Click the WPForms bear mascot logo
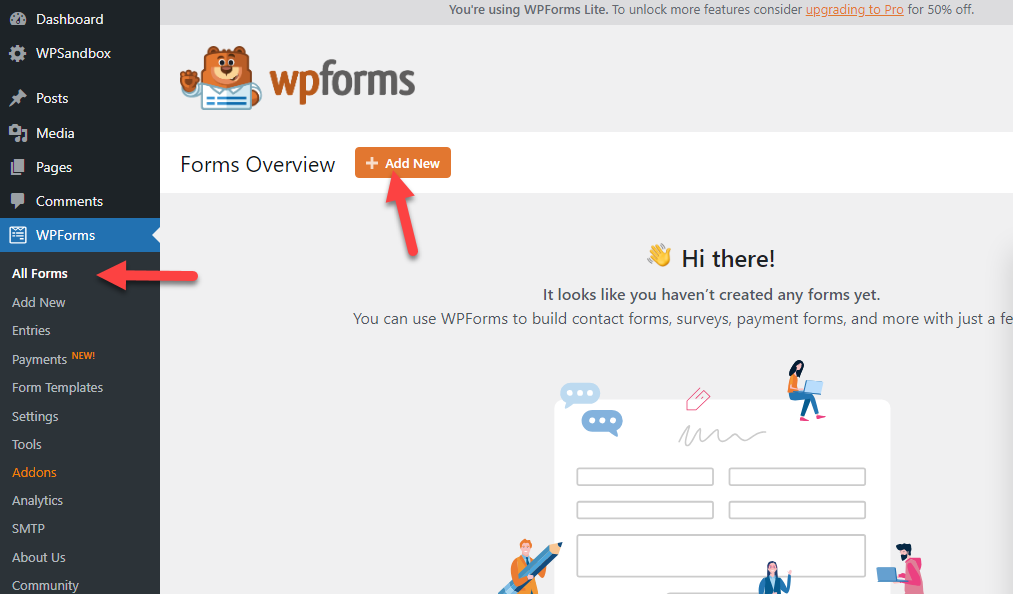This screenshot has width=1013, height=594. tap(220, 78)
